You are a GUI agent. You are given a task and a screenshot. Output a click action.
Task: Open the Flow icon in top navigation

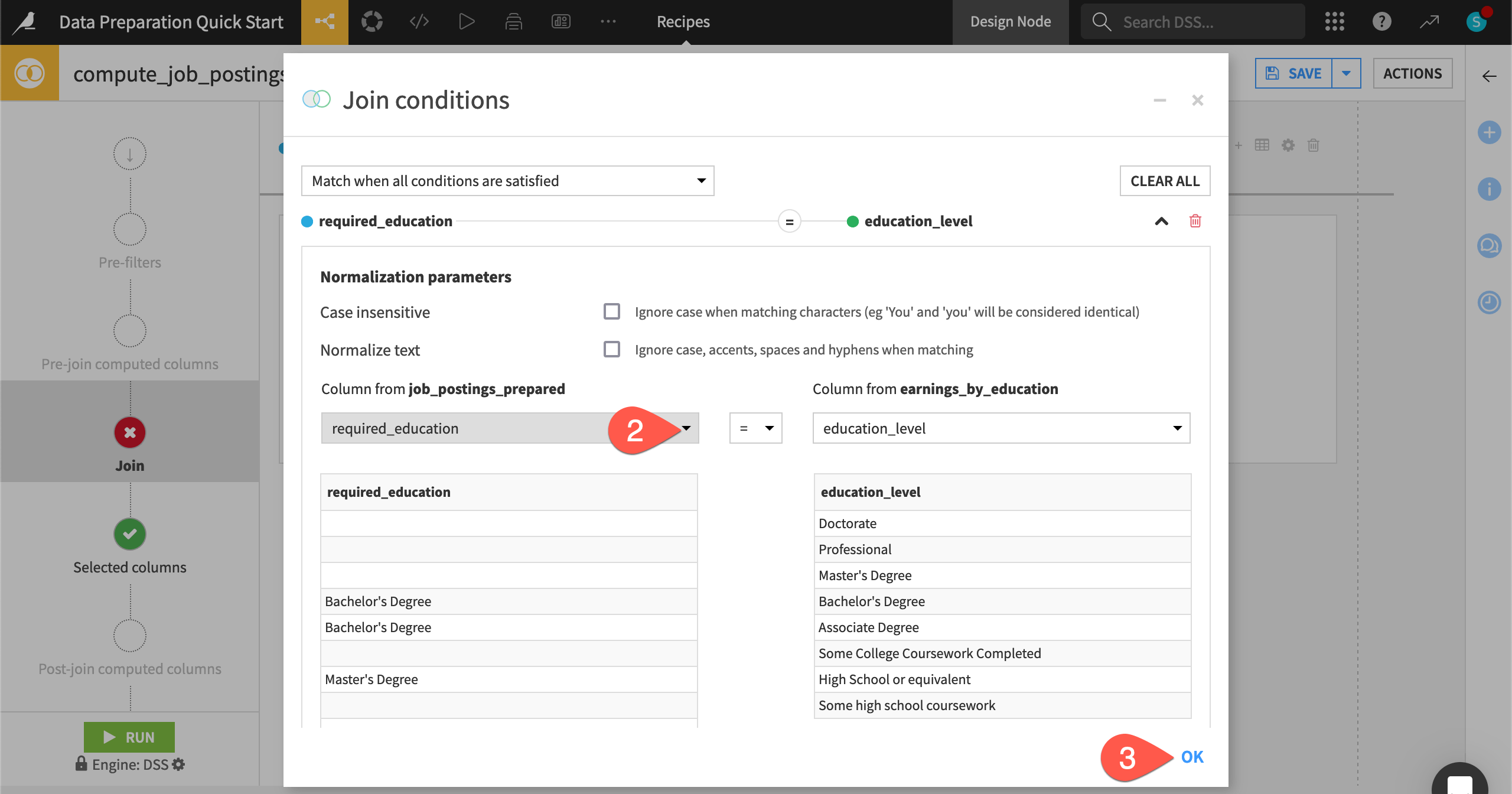coord(324,22)
